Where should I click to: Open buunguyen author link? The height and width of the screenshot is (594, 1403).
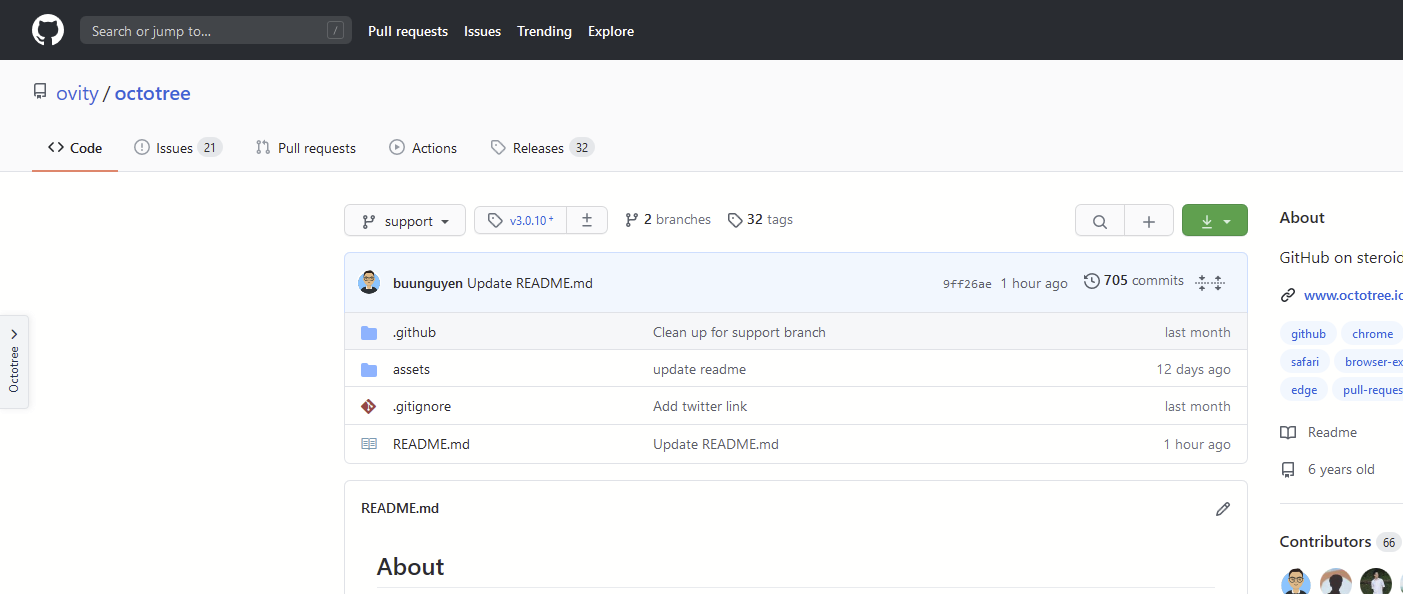point(428,283)
